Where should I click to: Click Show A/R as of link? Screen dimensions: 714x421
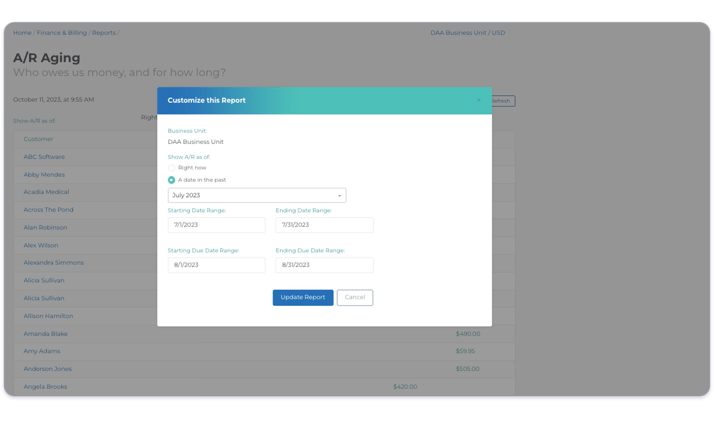tap(34, 121)
